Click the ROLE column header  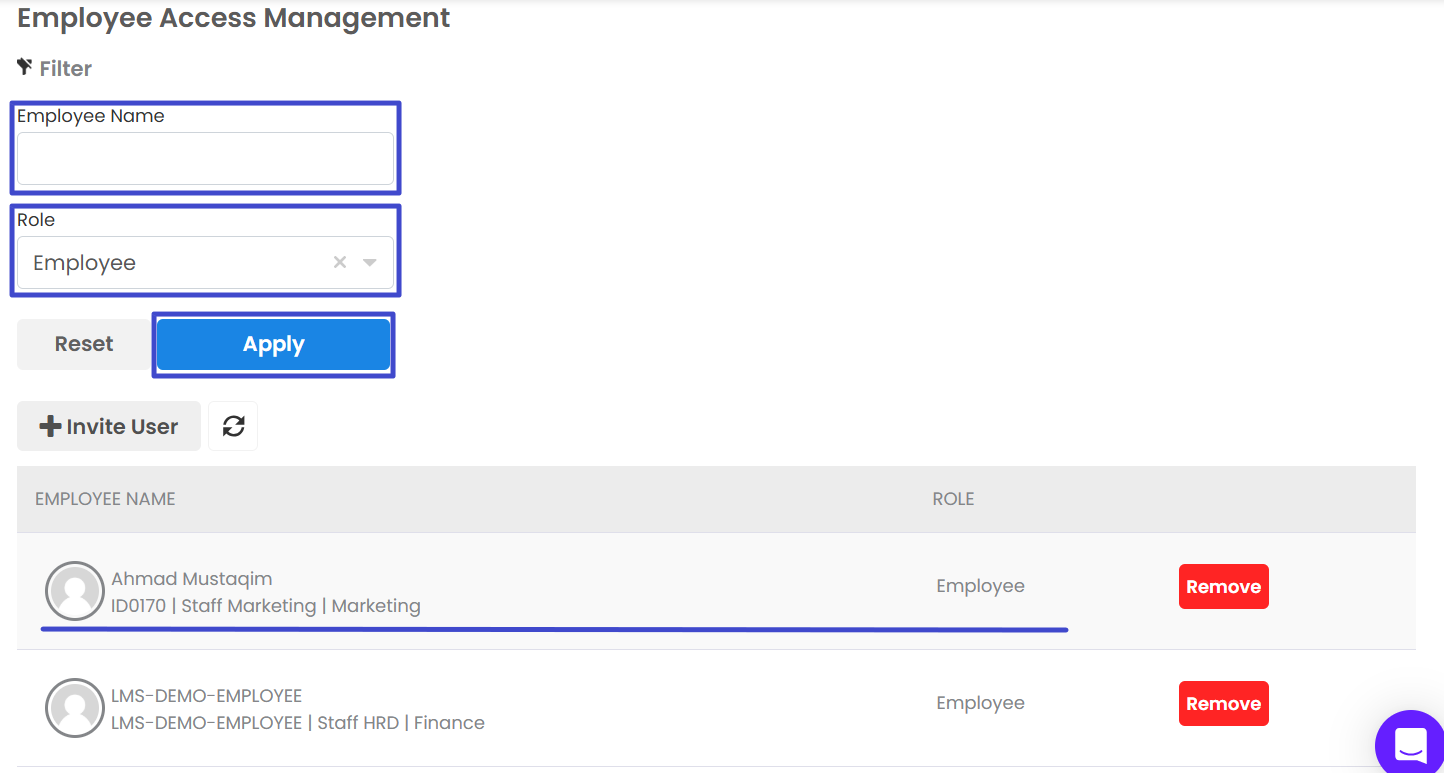[x=953, y=499]
